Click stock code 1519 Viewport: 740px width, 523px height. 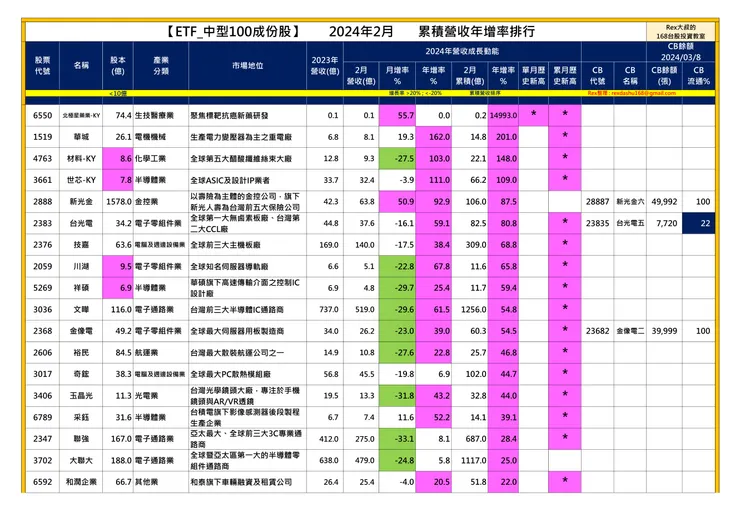42,137
